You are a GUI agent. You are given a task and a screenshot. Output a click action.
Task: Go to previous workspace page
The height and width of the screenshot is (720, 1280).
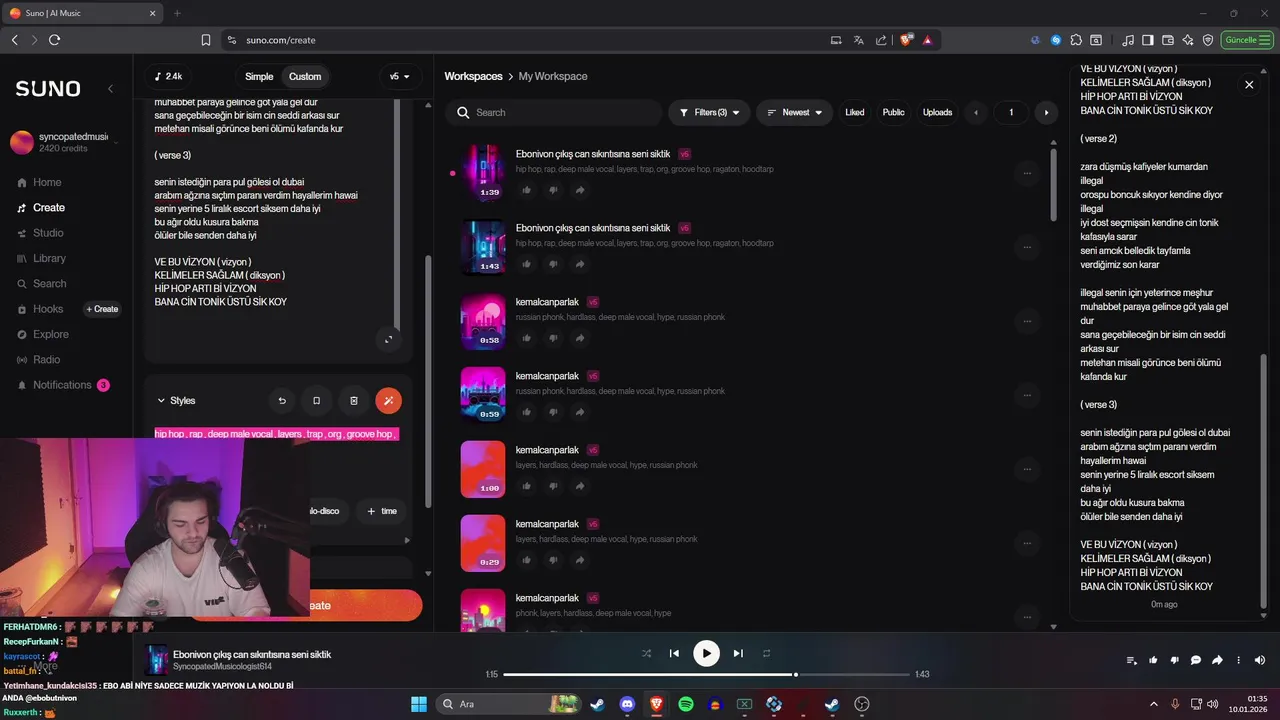coord(976,112)
